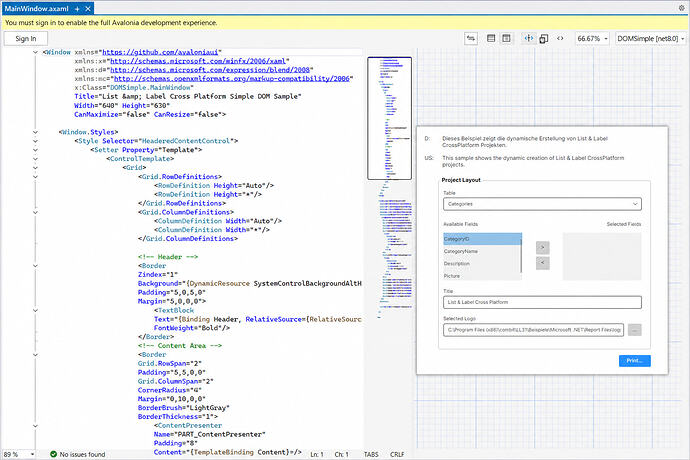Viewport: 690px width, 460px height.
Task: Open the winfx/2006/xaml schema link
Action: (198, 61)
